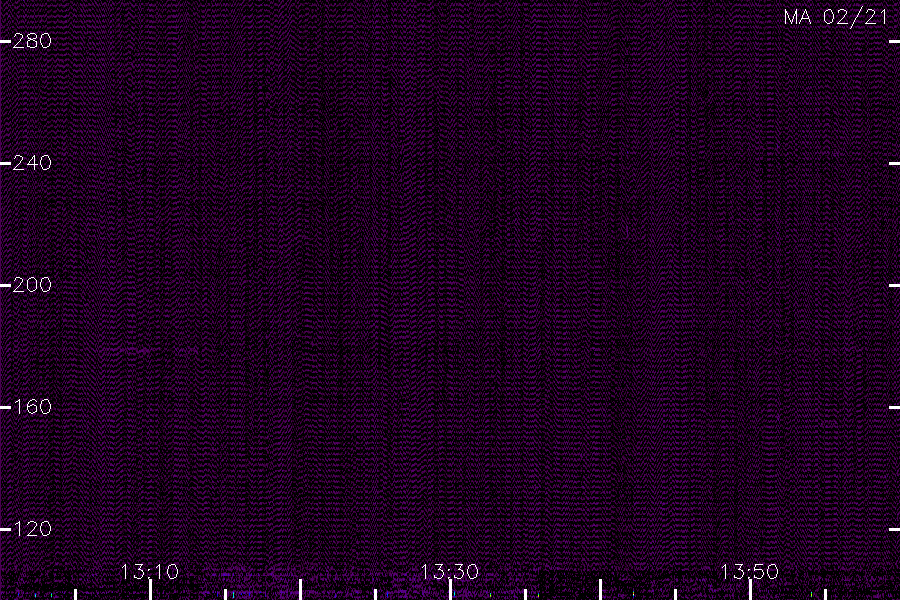Click the 200 frequency axis label

tap(32, 285)
